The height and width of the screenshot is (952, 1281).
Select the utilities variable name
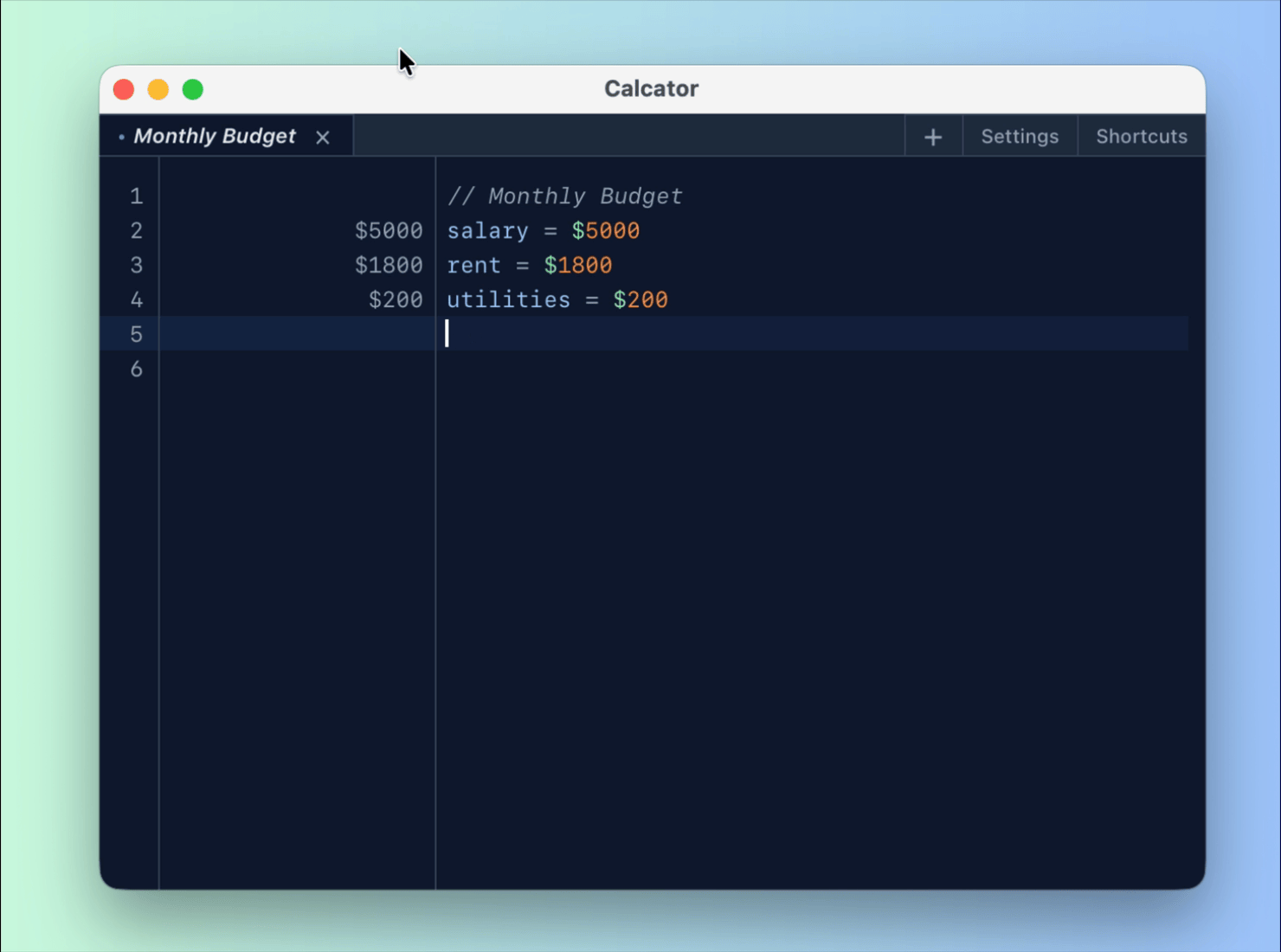point(508,299)
